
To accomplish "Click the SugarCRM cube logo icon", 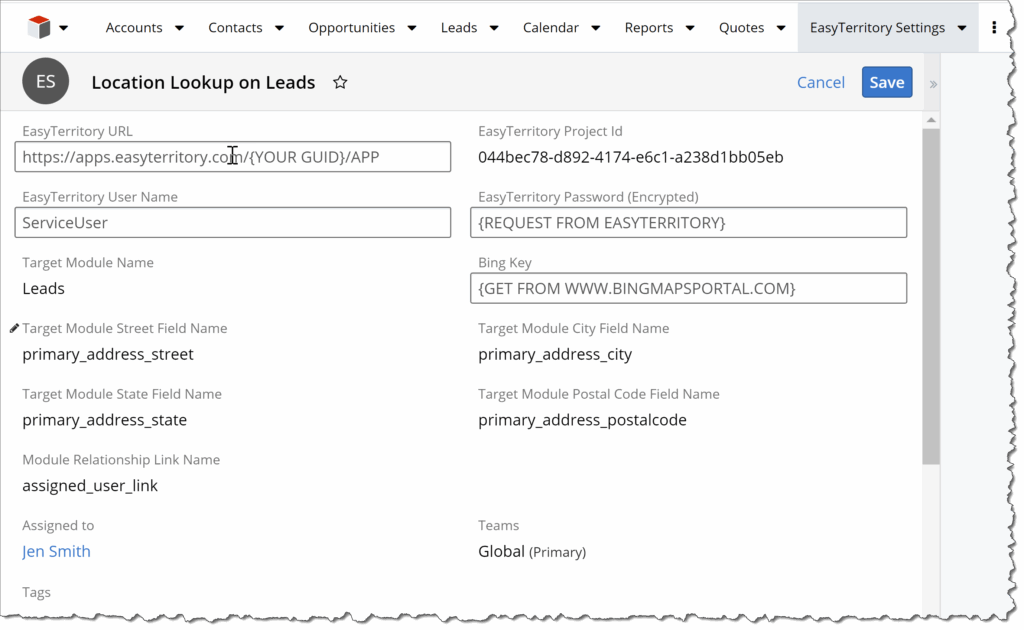I will click(39, 27).
